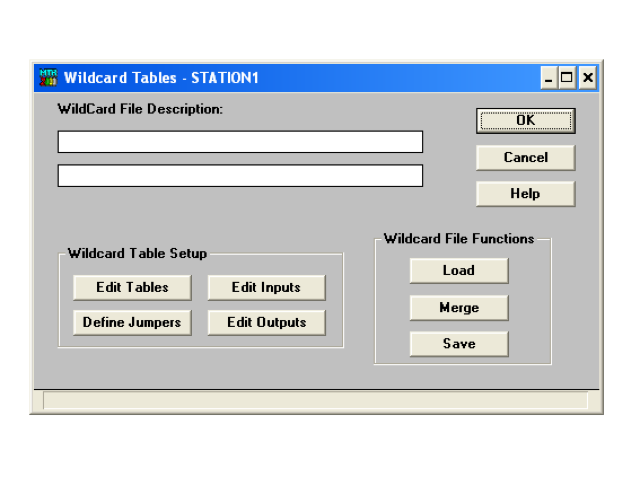Viewport: 640px width, 480px height.
Task: Focus the second description text box
Action: [240, 176]
